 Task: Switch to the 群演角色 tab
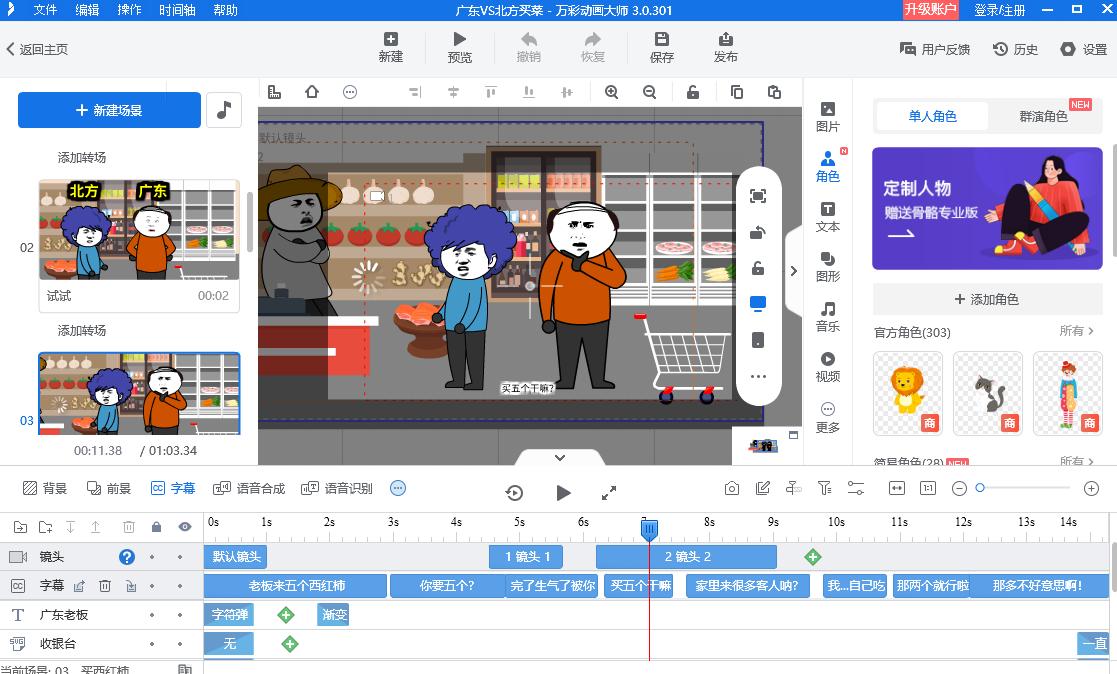(x=1043, y=116)
